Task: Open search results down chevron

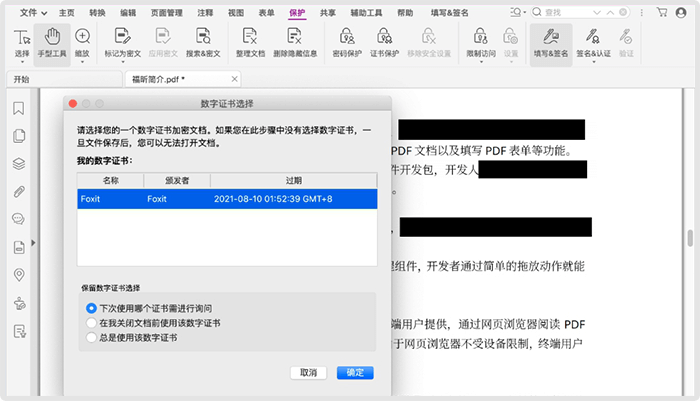Action: [597, 13]
